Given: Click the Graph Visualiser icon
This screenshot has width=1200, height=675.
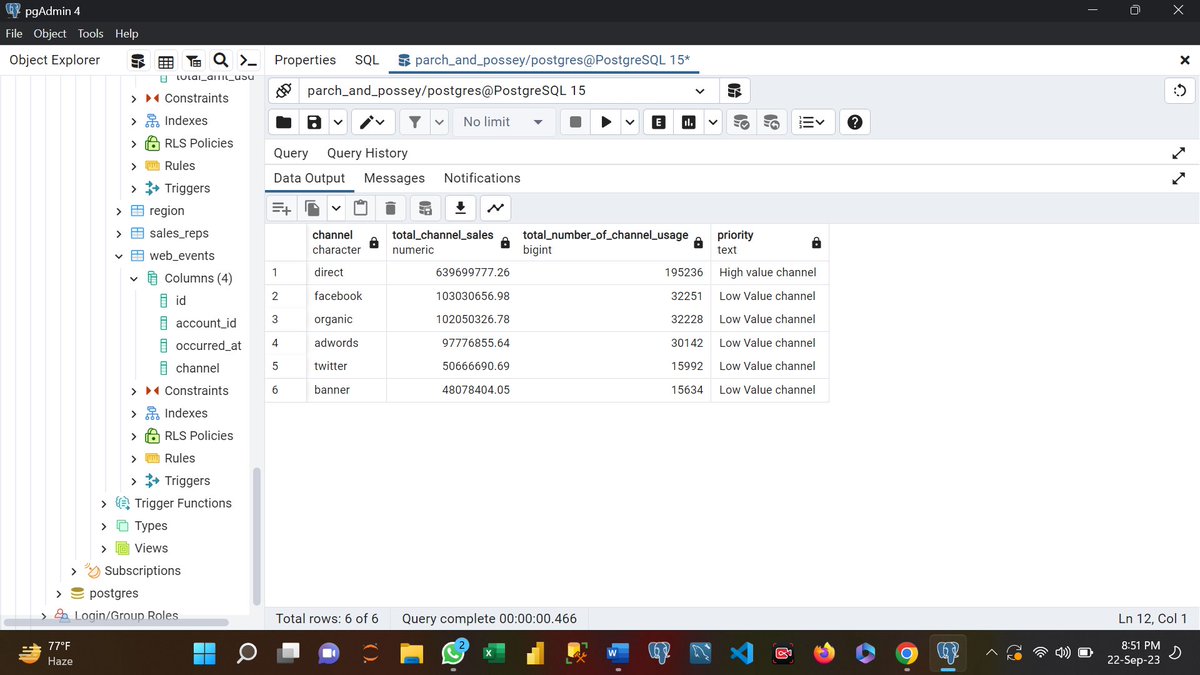Looking at the screenshot, I should [x=495, y=208].
